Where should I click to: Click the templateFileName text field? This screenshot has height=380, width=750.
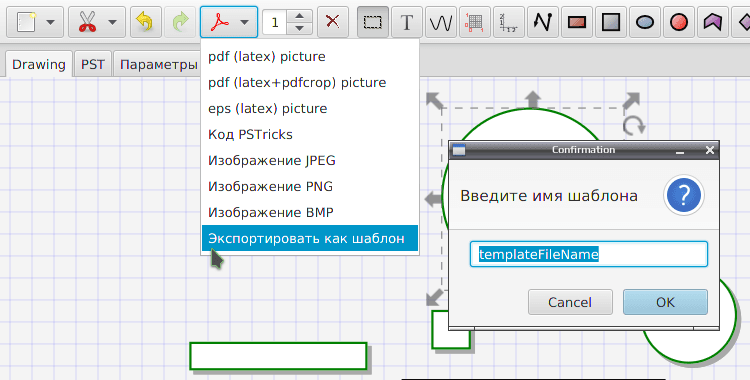589,254
